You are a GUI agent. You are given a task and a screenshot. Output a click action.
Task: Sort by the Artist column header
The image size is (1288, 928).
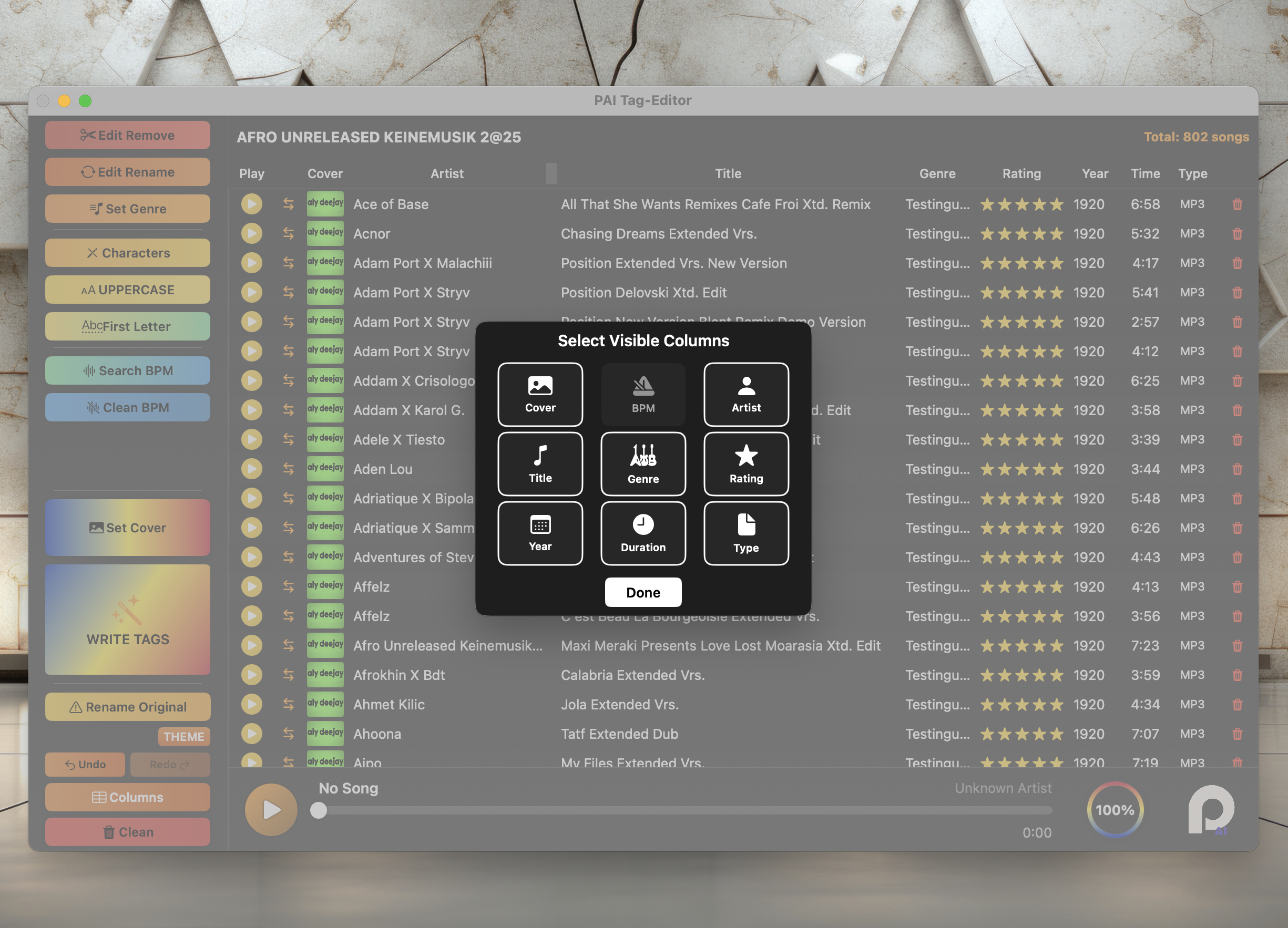tap(447, 174)
